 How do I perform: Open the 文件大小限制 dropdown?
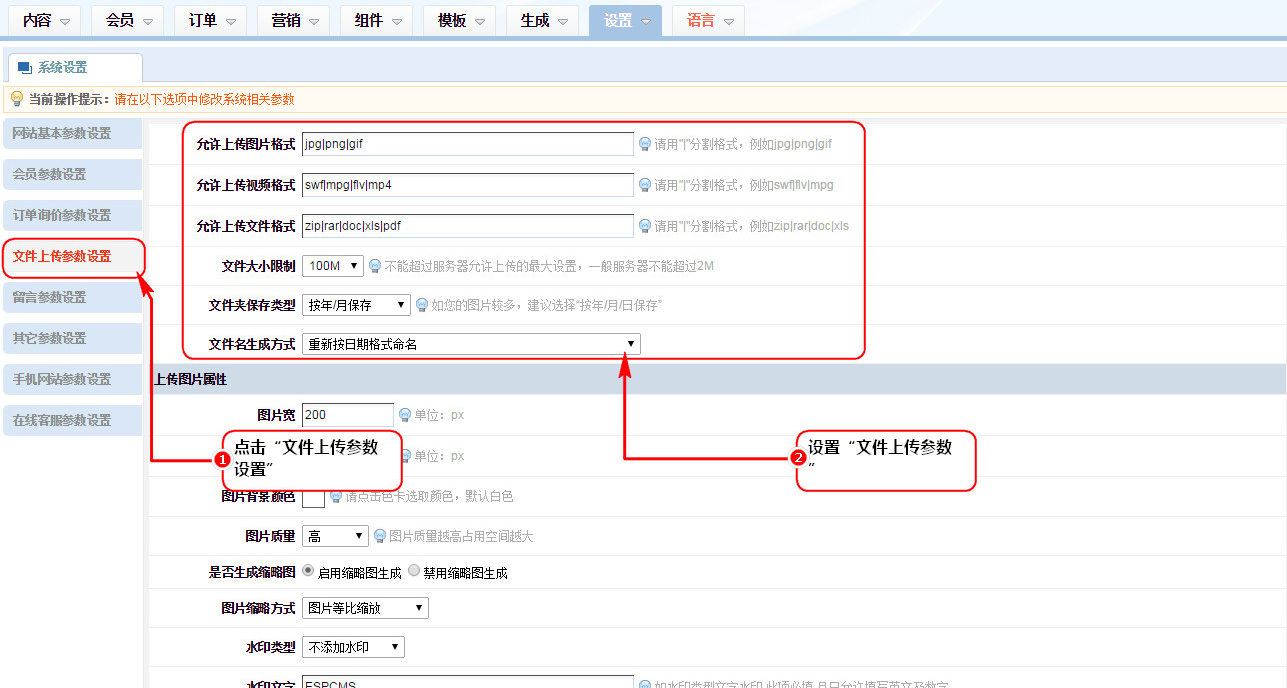pos(333,266)
